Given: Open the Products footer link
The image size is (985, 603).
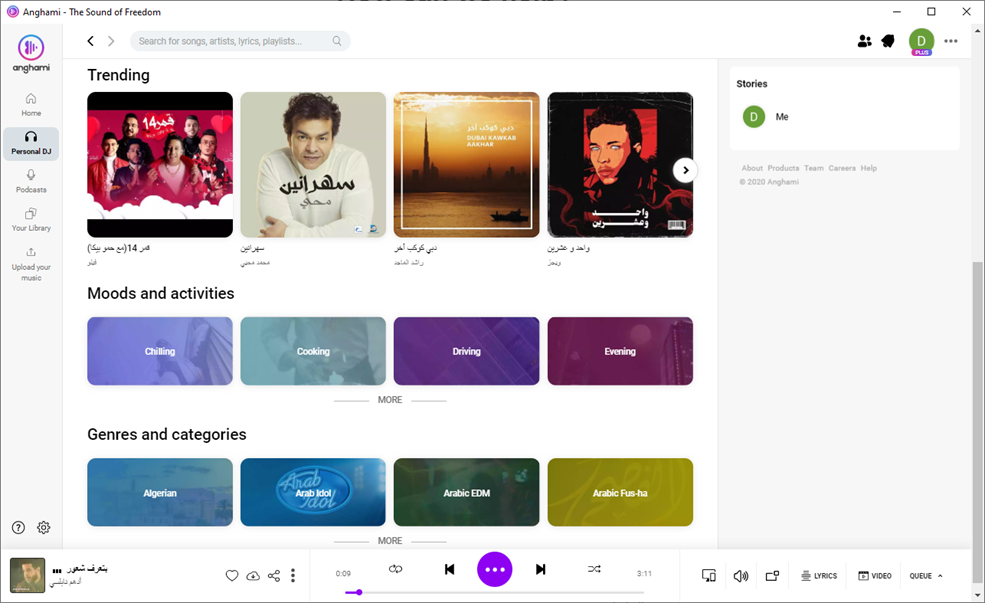Looking at the screenshot, I should click(x=783, y=168).
